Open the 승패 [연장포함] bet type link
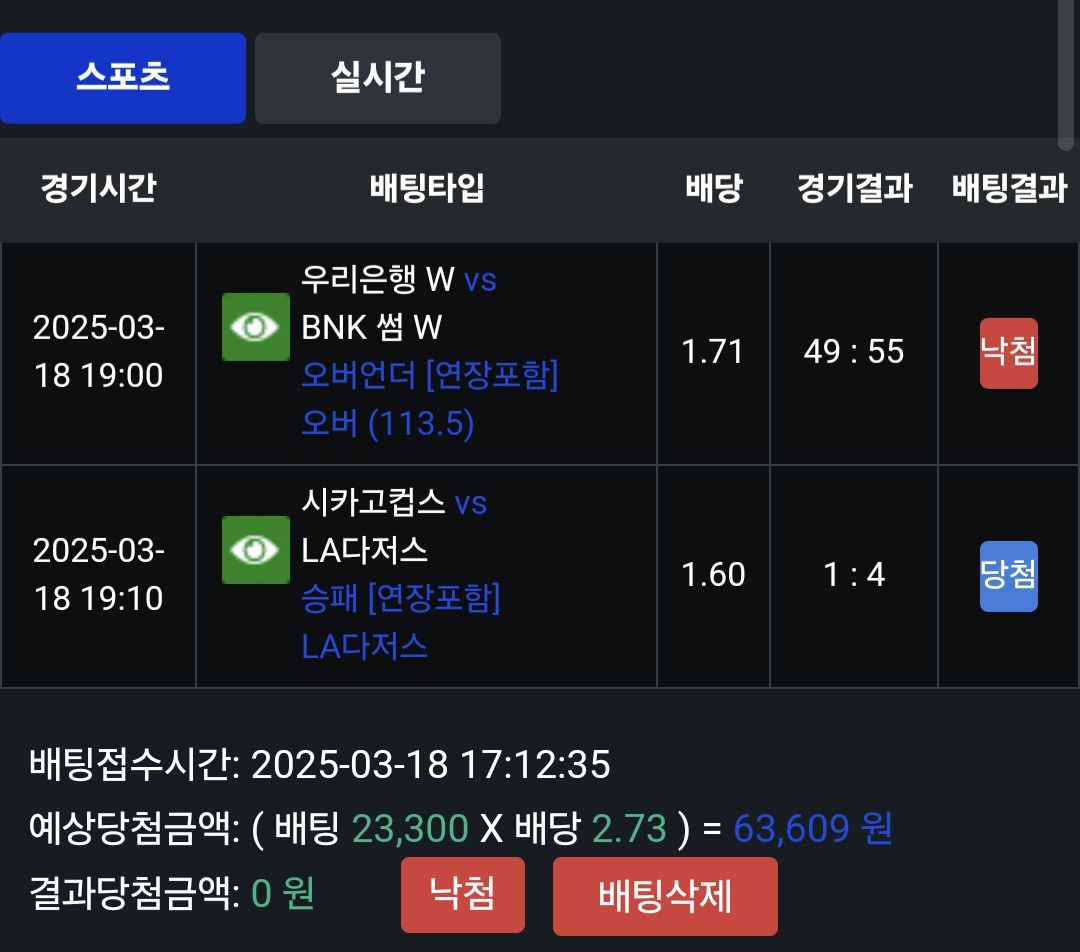Screen dimensions: 1080x952 (401, 599)
